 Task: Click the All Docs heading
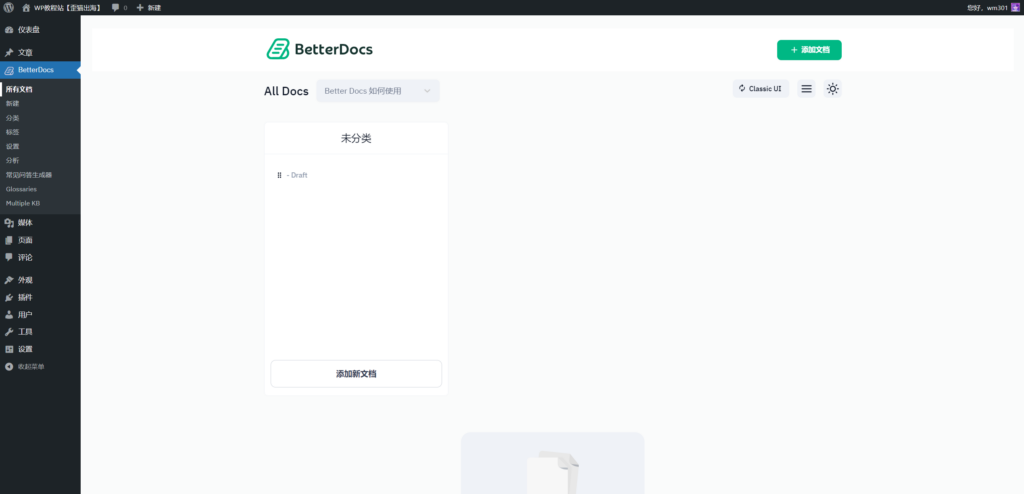tap(286, 91)
